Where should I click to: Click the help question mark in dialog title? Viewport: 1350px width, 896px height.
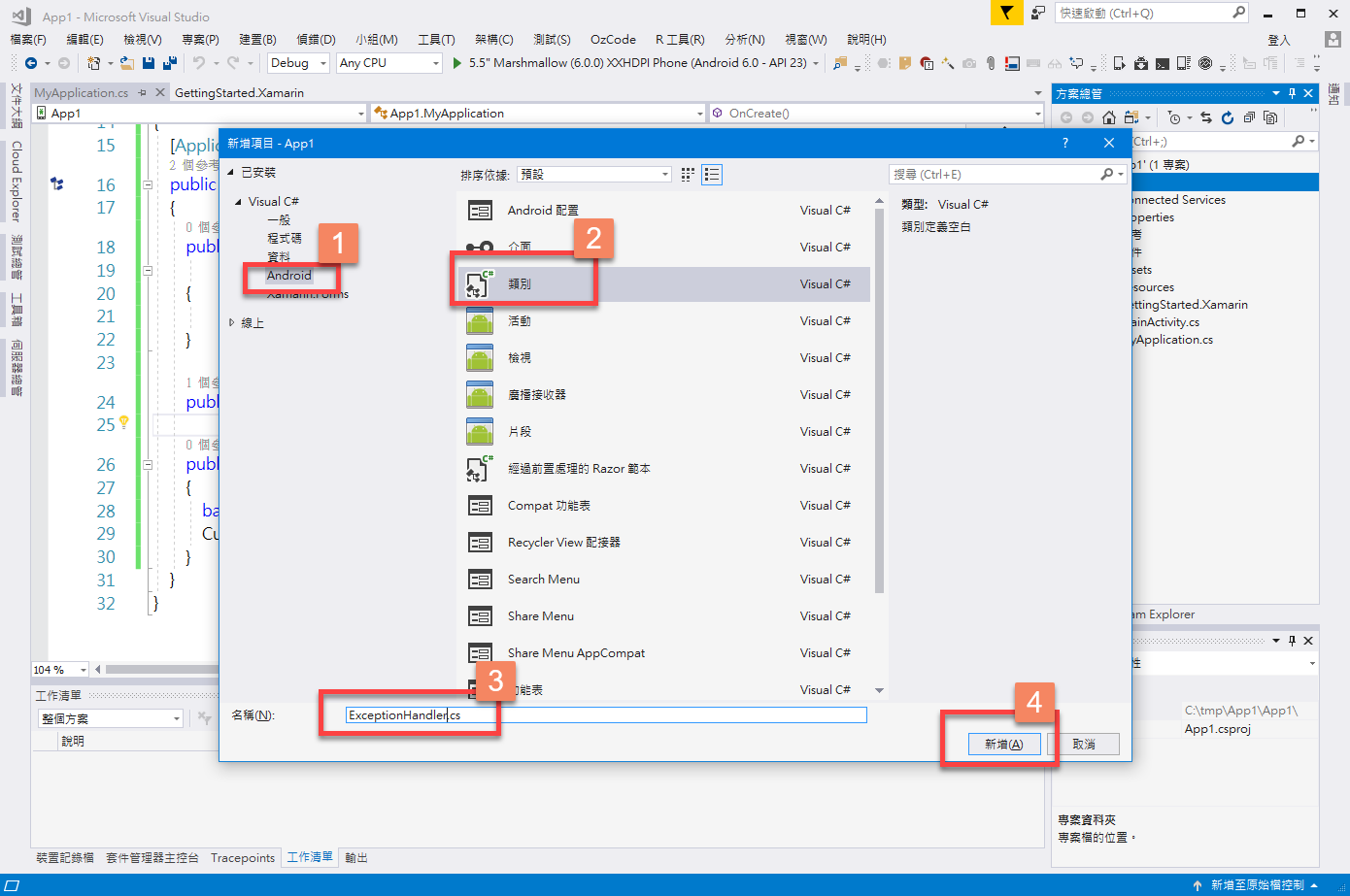click(1065, 143)
